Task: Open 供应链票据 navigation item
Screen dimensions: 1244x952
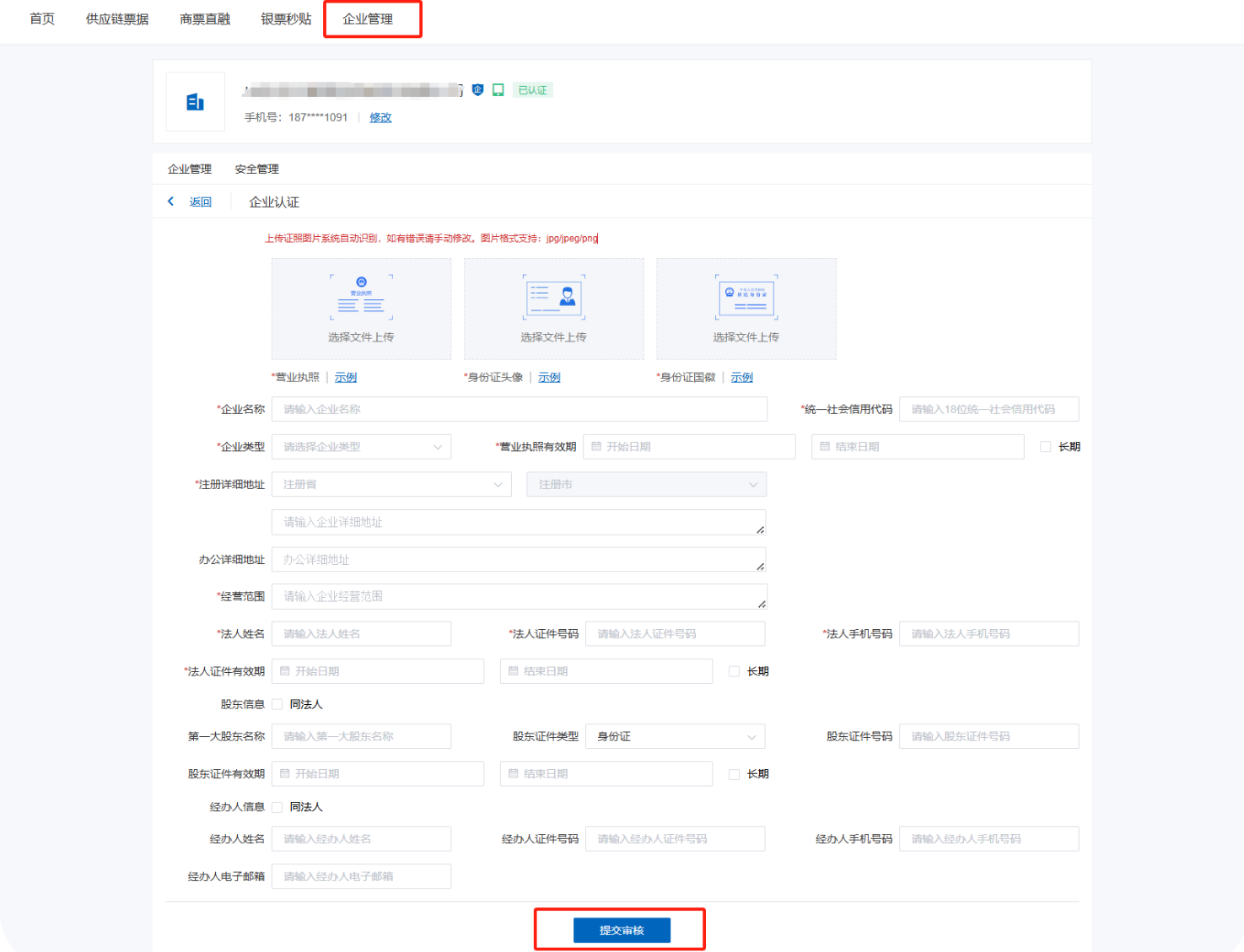Action: pyautogui.click(x=117, y=19)
